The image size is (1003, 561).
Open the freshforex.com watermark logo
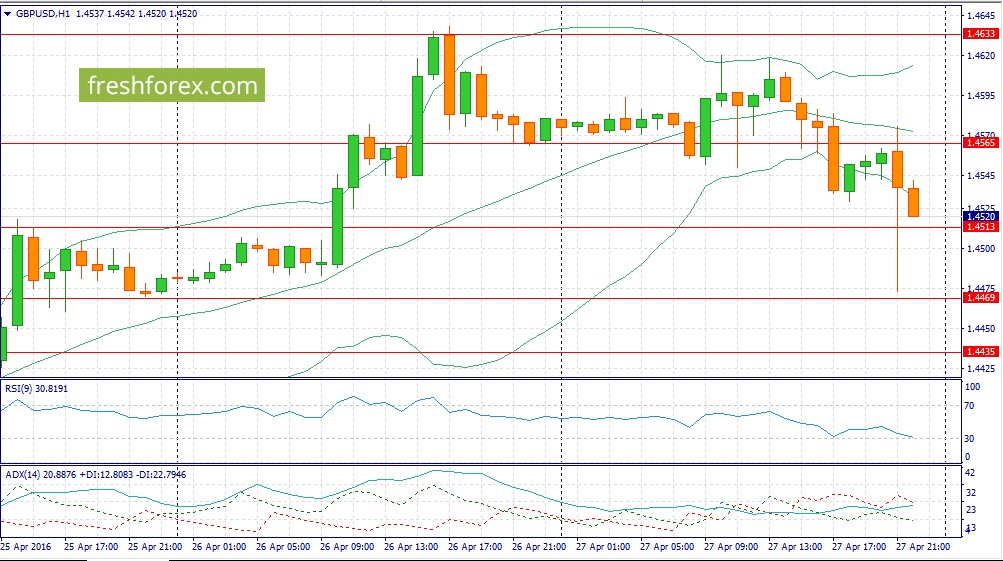pos(172,86)
